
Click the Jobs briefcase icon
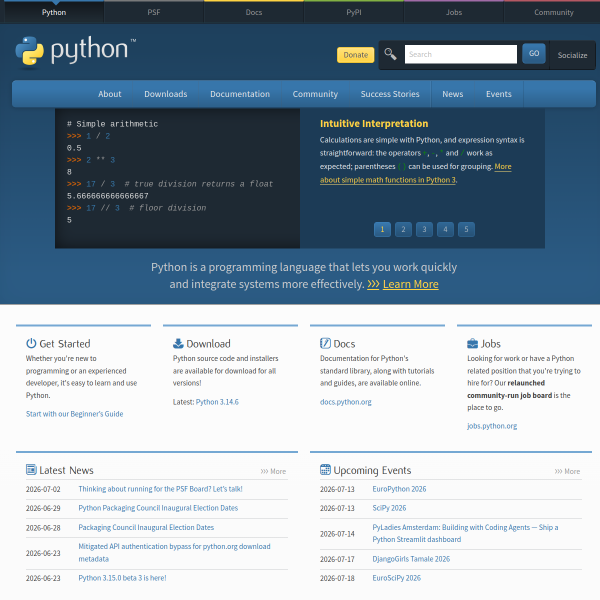pyautogui.click(x=472, y=343)
